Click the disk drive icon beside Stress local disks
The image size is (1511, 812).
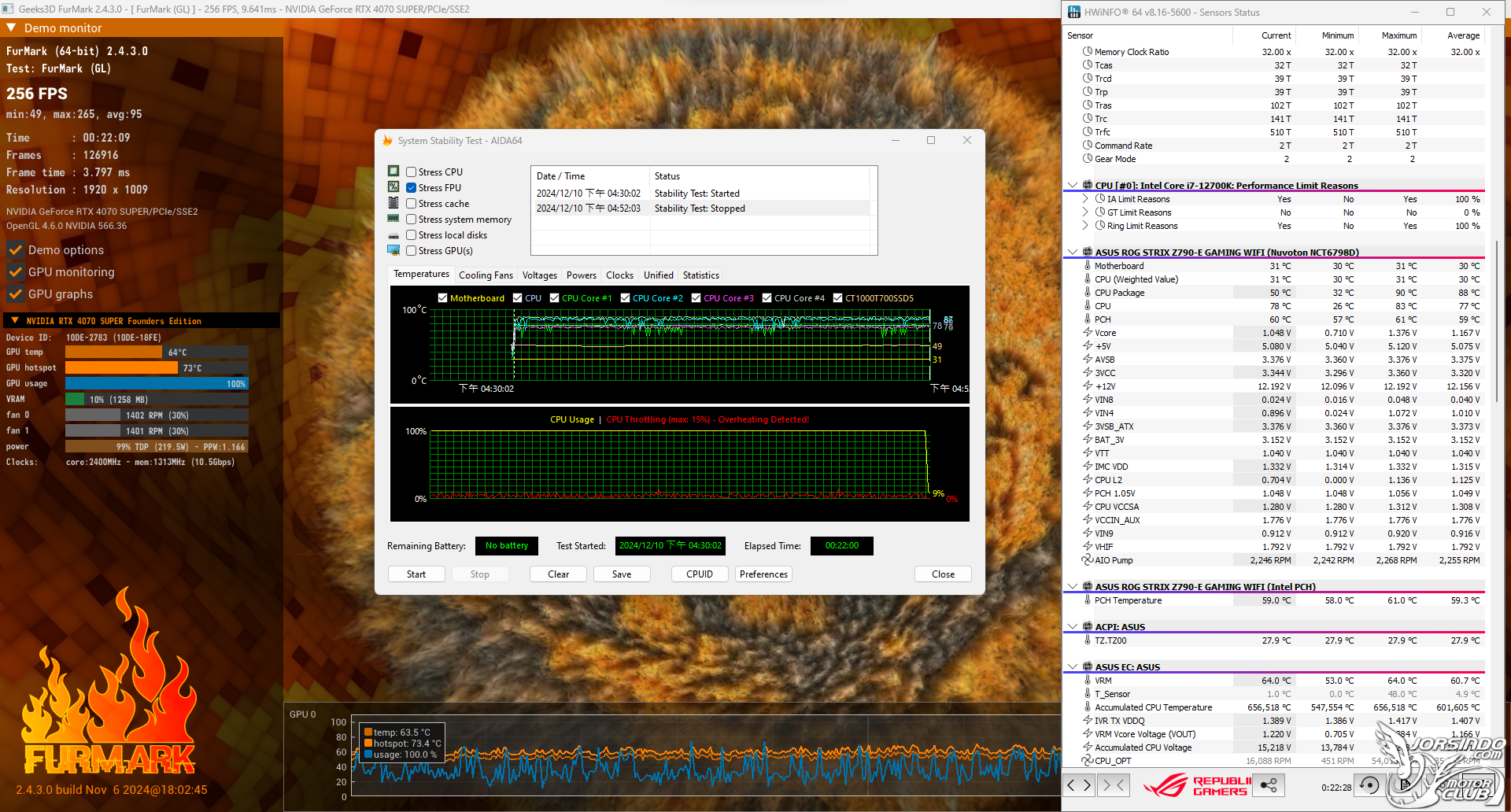[x=393, y=235]
